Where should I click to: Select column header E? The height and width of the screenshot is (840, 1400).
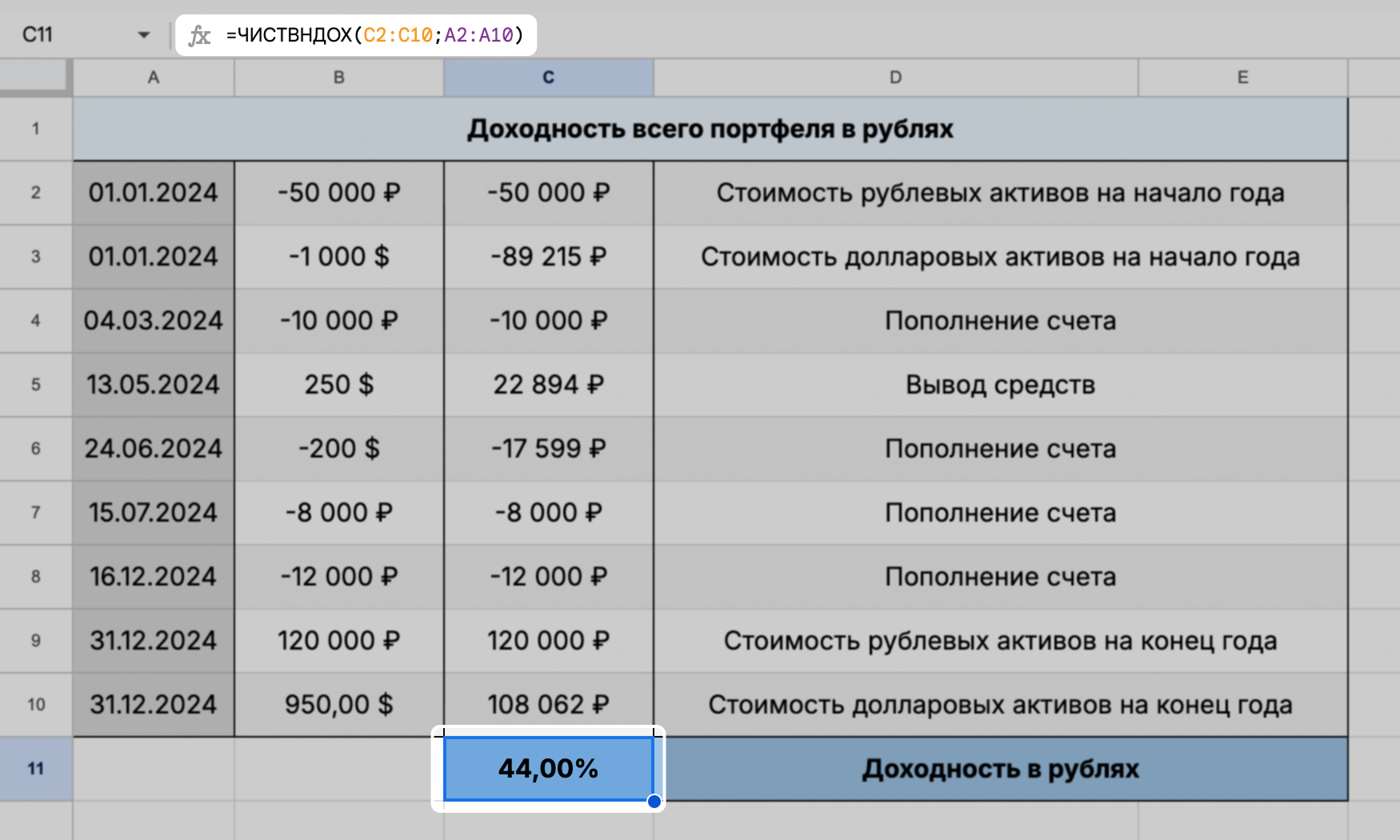1242,78
